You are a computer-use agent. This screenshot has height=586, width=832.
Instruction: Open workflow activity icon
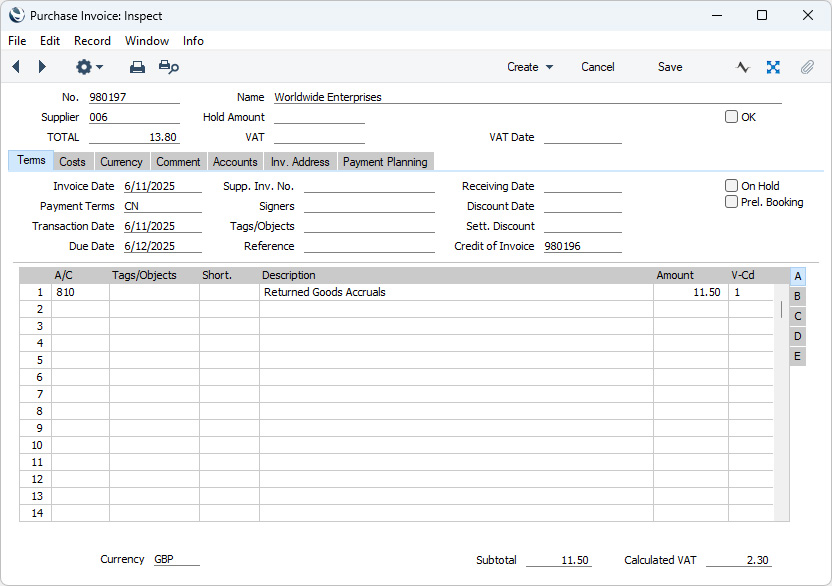(x=743, y=67)
